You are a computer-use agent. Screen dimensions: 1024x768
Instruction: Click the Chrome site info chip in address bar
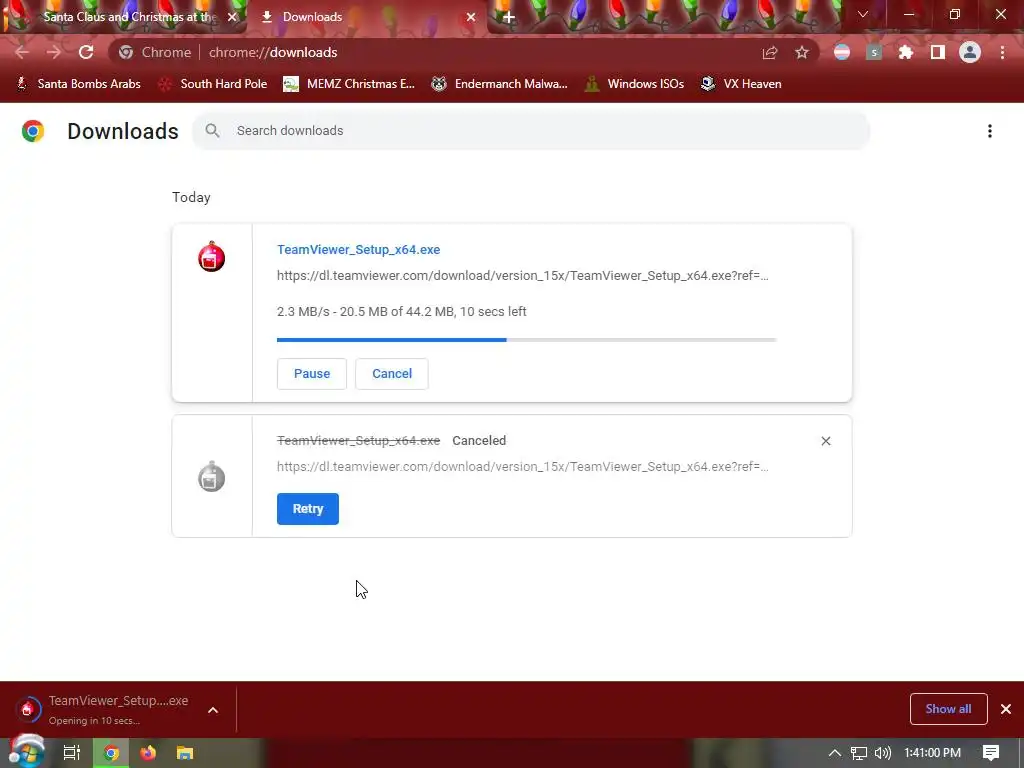pyautogui.click(x=155, y=52)
